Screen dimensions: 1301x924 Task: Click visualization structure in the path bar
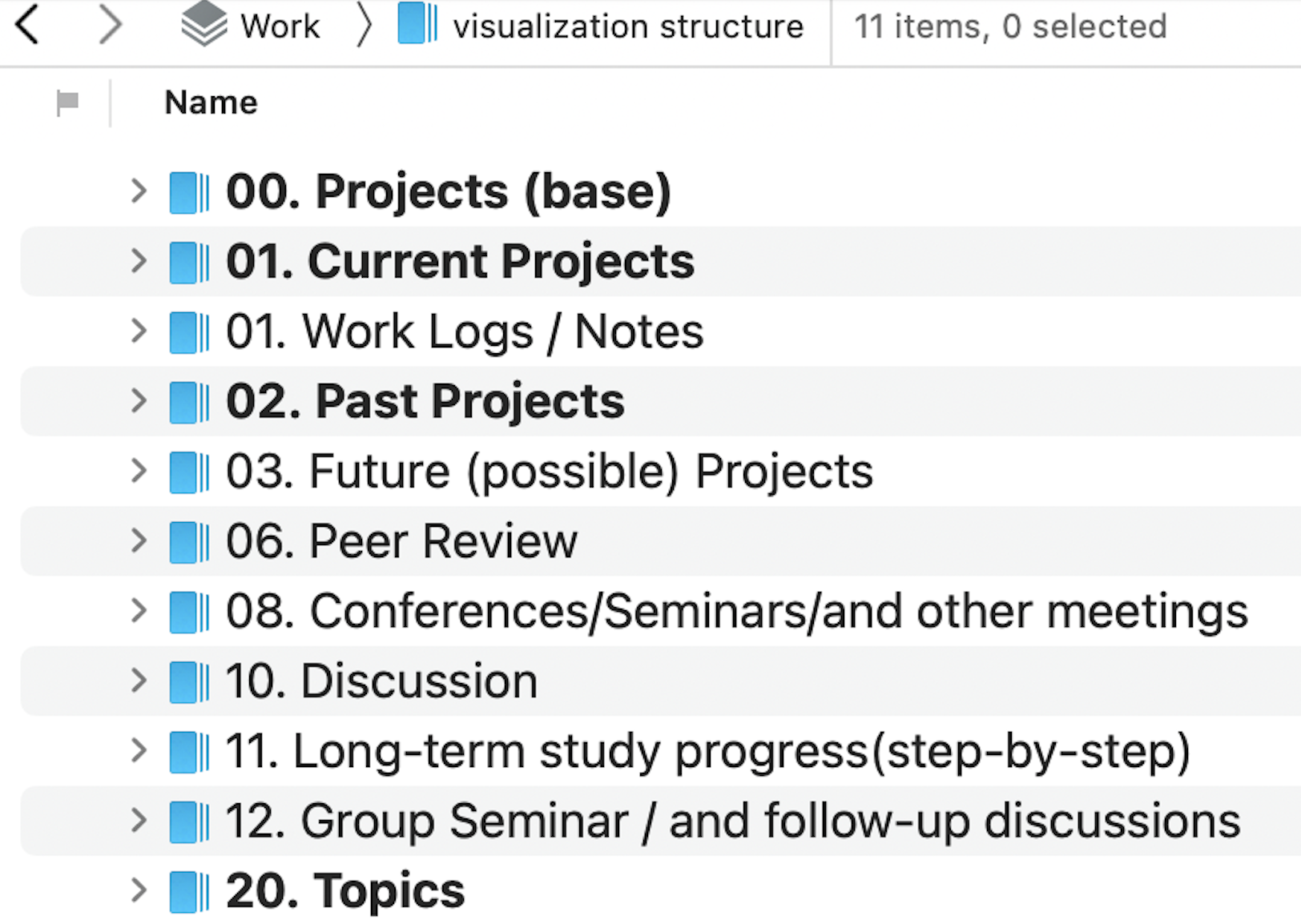[627, 26]
